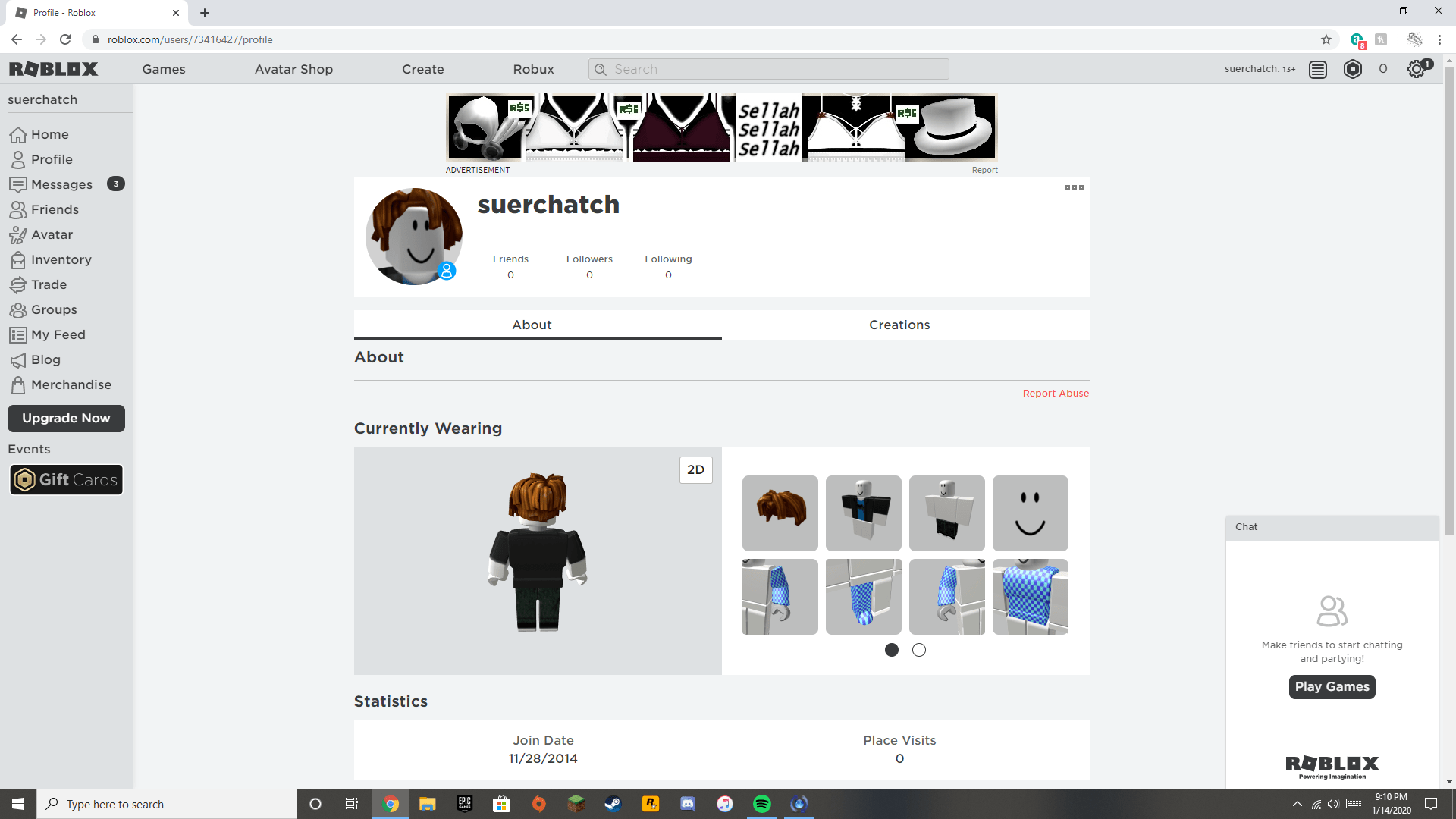Screen dimensions: 1456x819
Task: Click the Roblox search field
Action: pos(768,69)
